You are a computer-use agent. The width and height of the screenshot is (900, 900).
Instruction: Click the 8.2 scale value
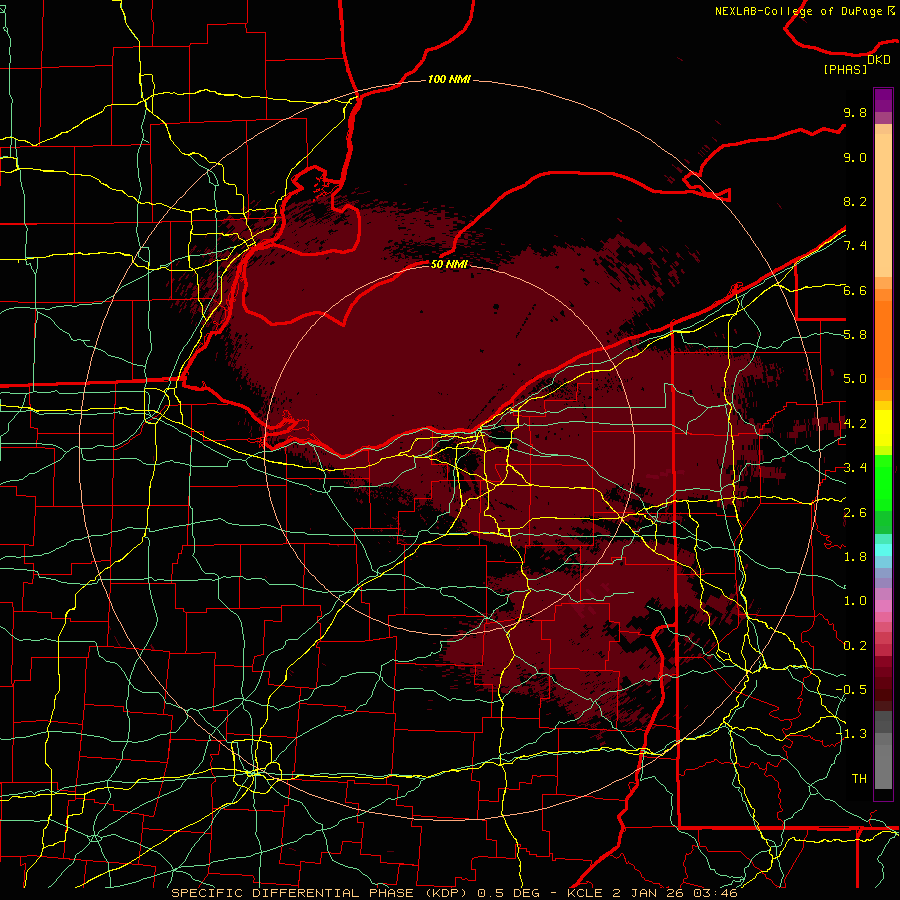855,201
